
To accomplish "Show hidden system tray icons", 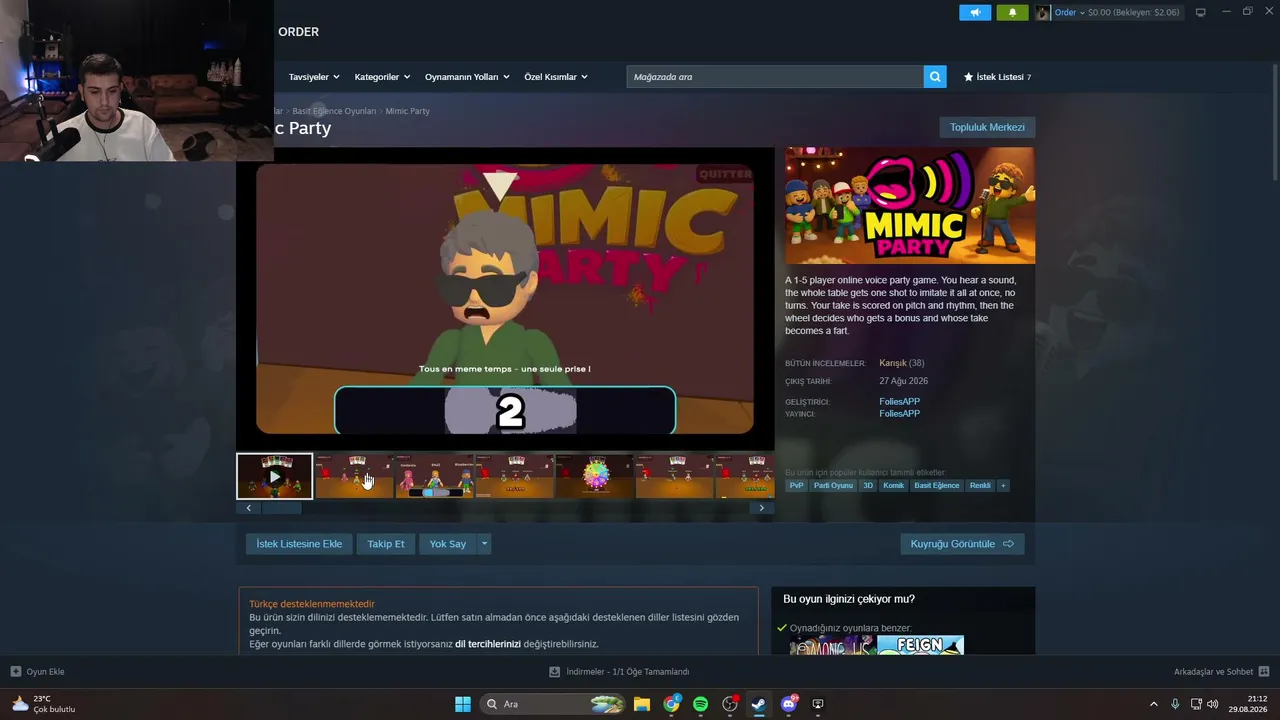I will 1153,704.
